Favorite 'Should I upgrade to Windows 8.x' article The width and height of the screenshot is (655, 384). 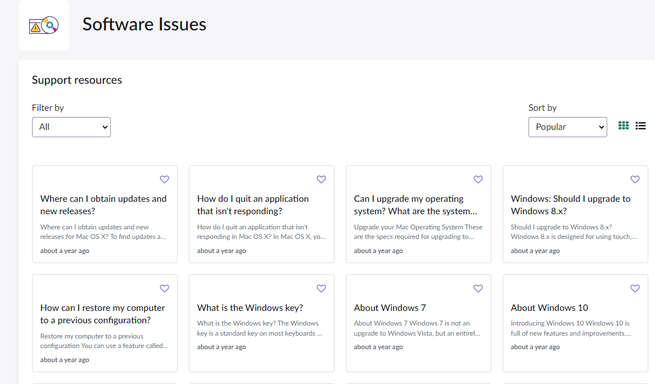pyautogui.click(x=635, y=179)
